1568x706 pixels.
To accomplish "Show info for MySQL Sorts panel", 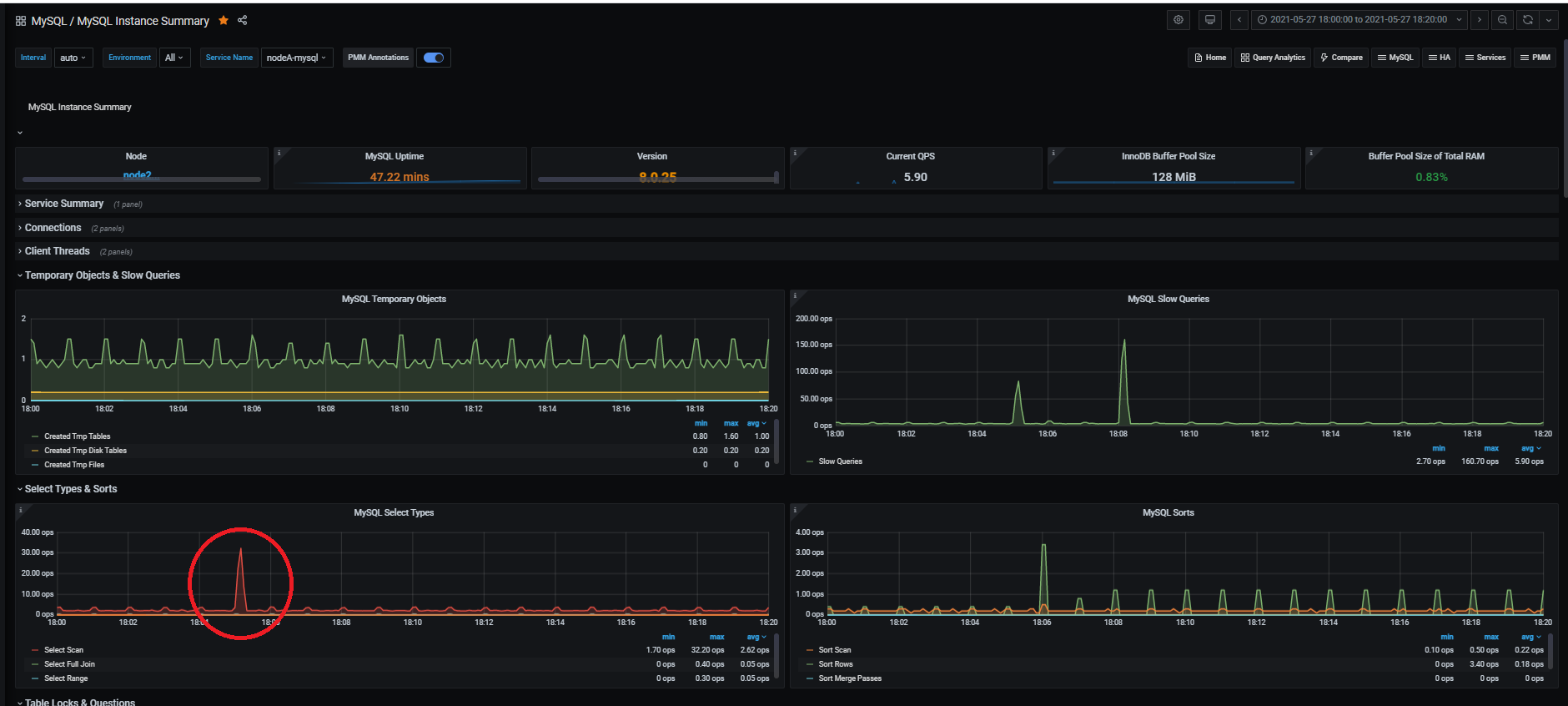I will tap(795, 509).
